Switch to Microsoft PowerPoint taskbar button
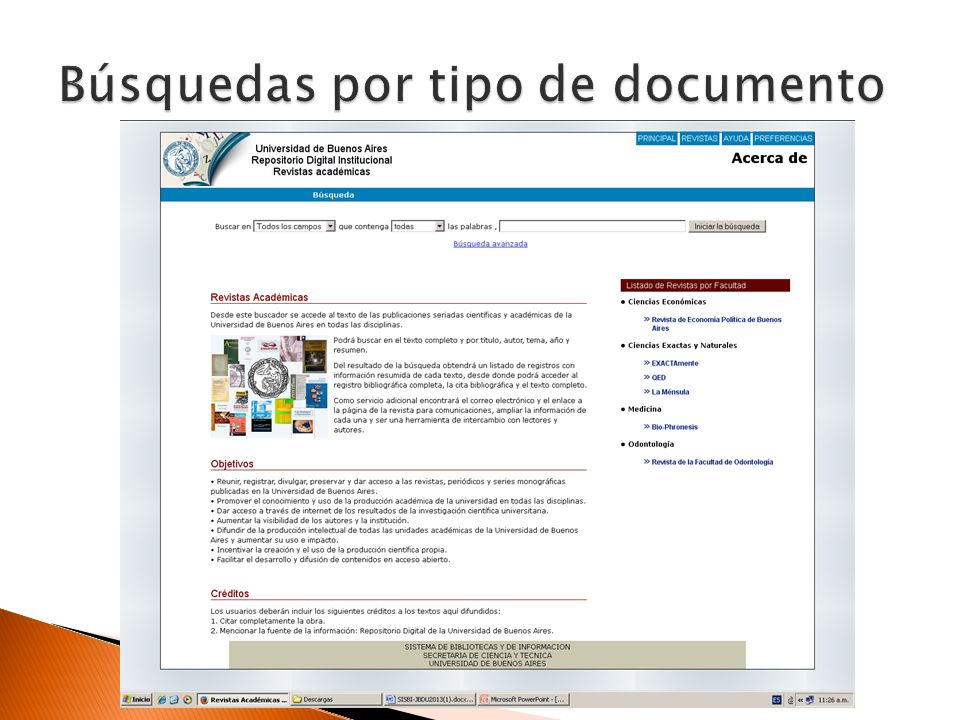960x720 pixels. tap(523, 699)
